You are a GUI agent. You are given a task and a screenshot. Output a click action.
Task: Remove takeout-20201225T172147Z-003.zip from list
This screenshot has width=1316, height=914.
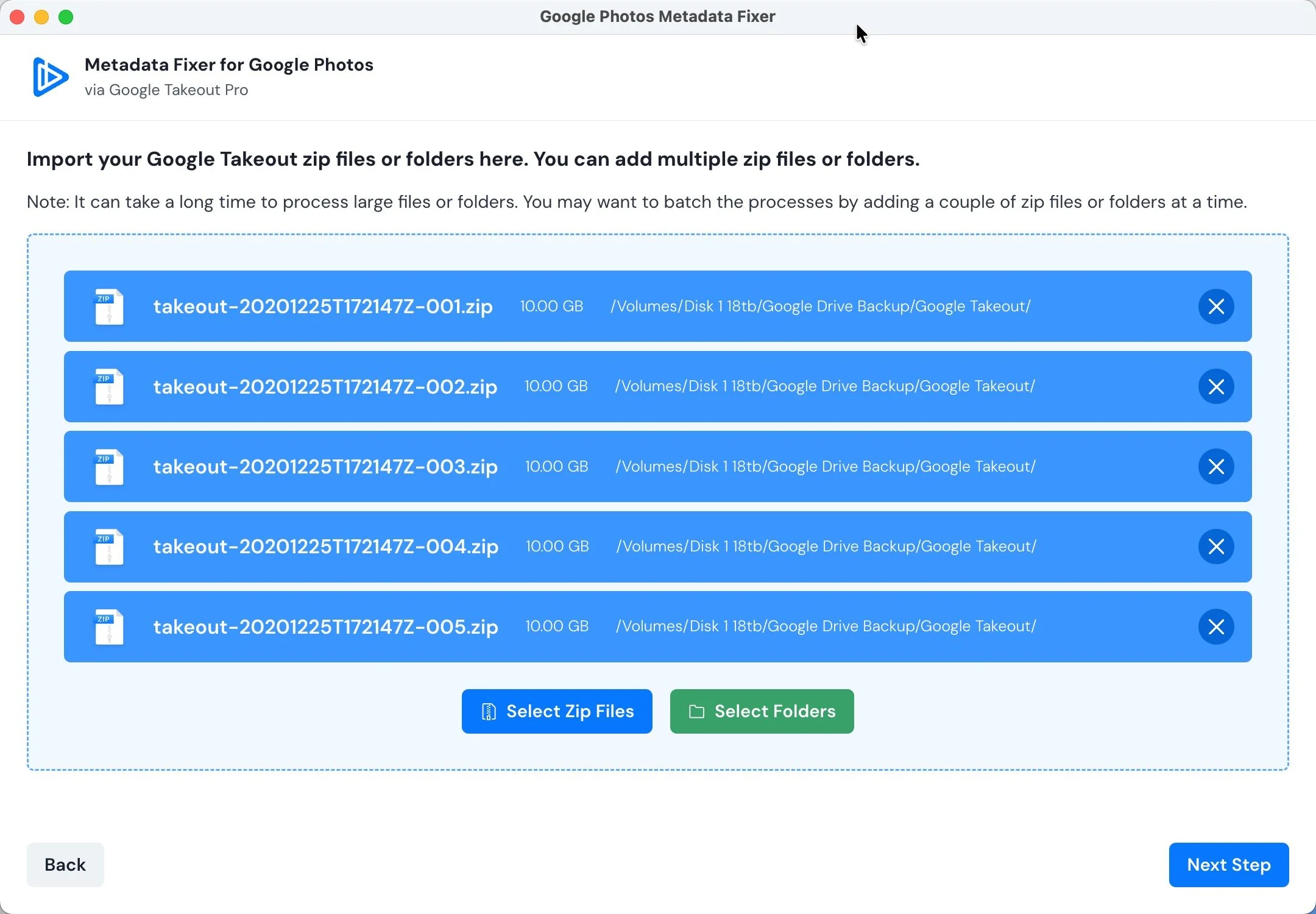(x=1216, y=467)
